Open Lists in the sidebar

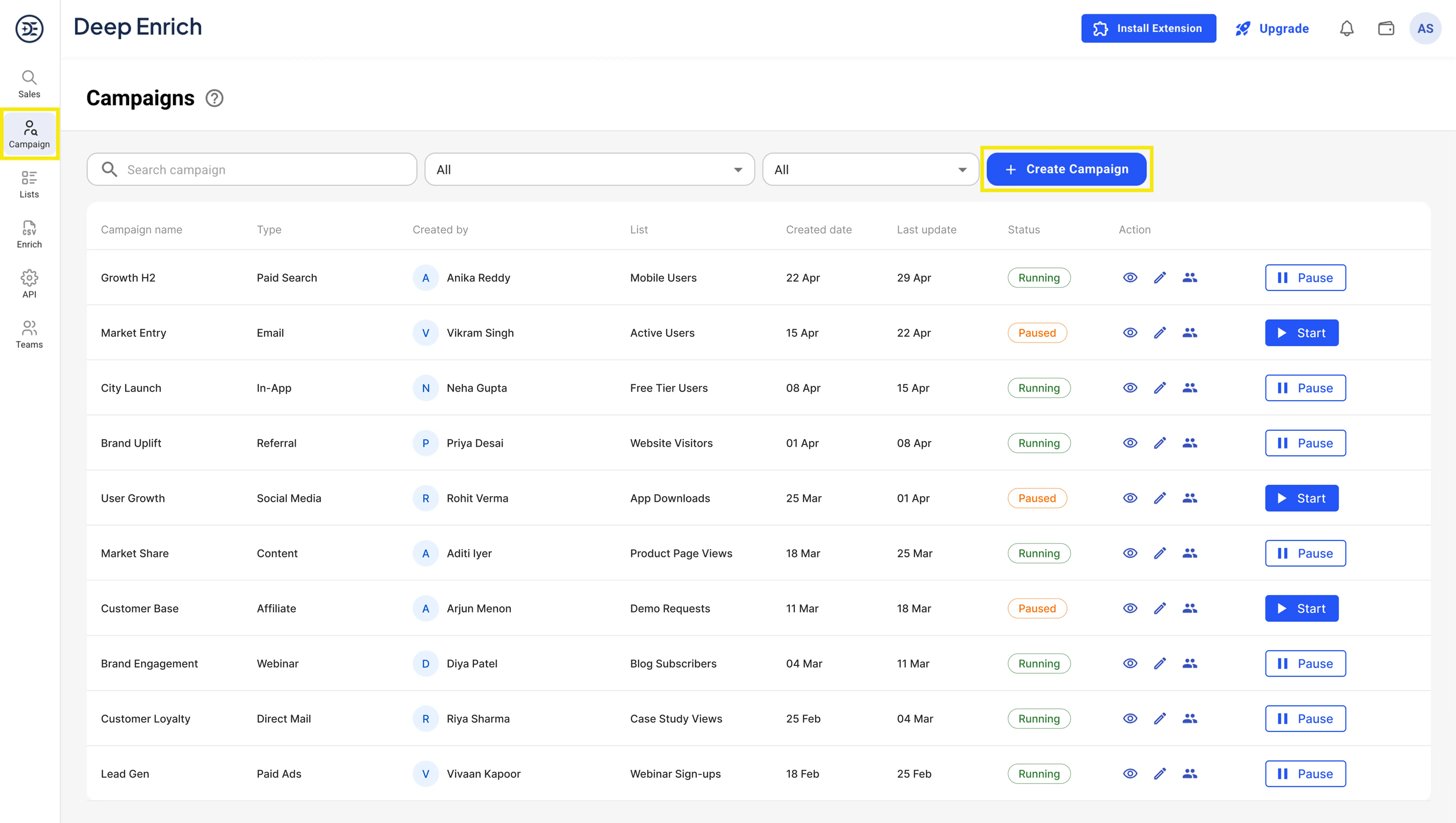point(29,185)
